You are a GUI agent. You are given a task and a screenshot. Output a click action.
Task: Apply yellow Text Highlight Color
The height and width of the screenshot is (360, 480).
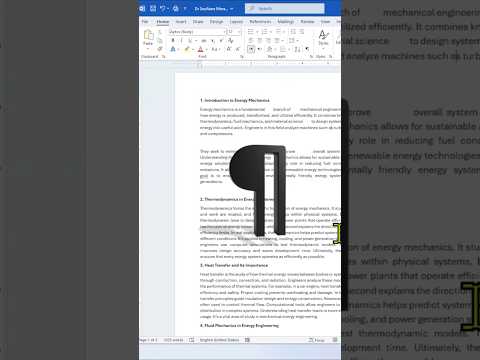click(x=187, y=49)
